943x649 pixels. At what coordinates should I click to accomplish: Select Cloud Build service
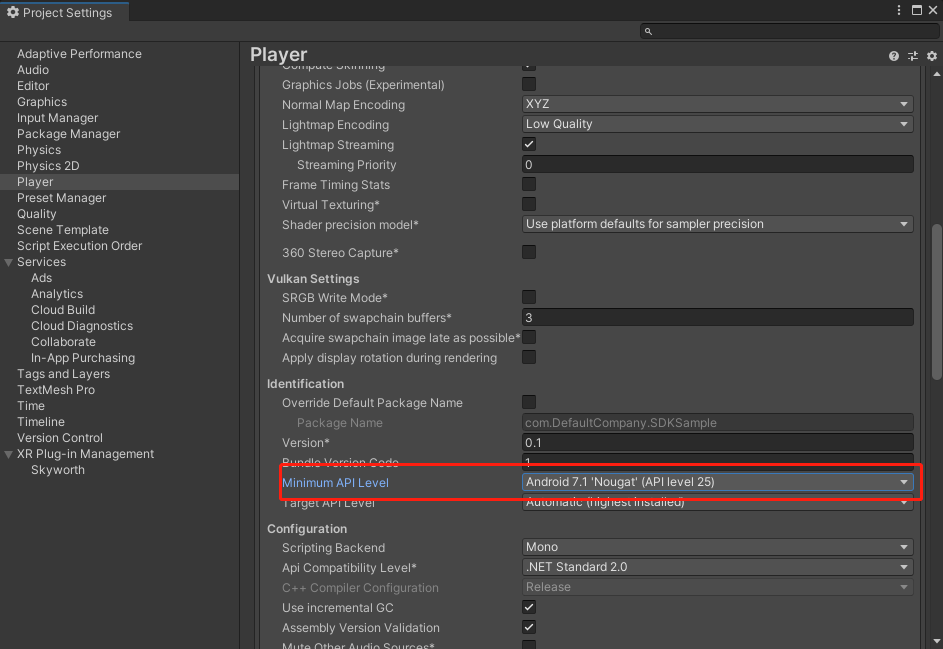[x=63, y=310]
